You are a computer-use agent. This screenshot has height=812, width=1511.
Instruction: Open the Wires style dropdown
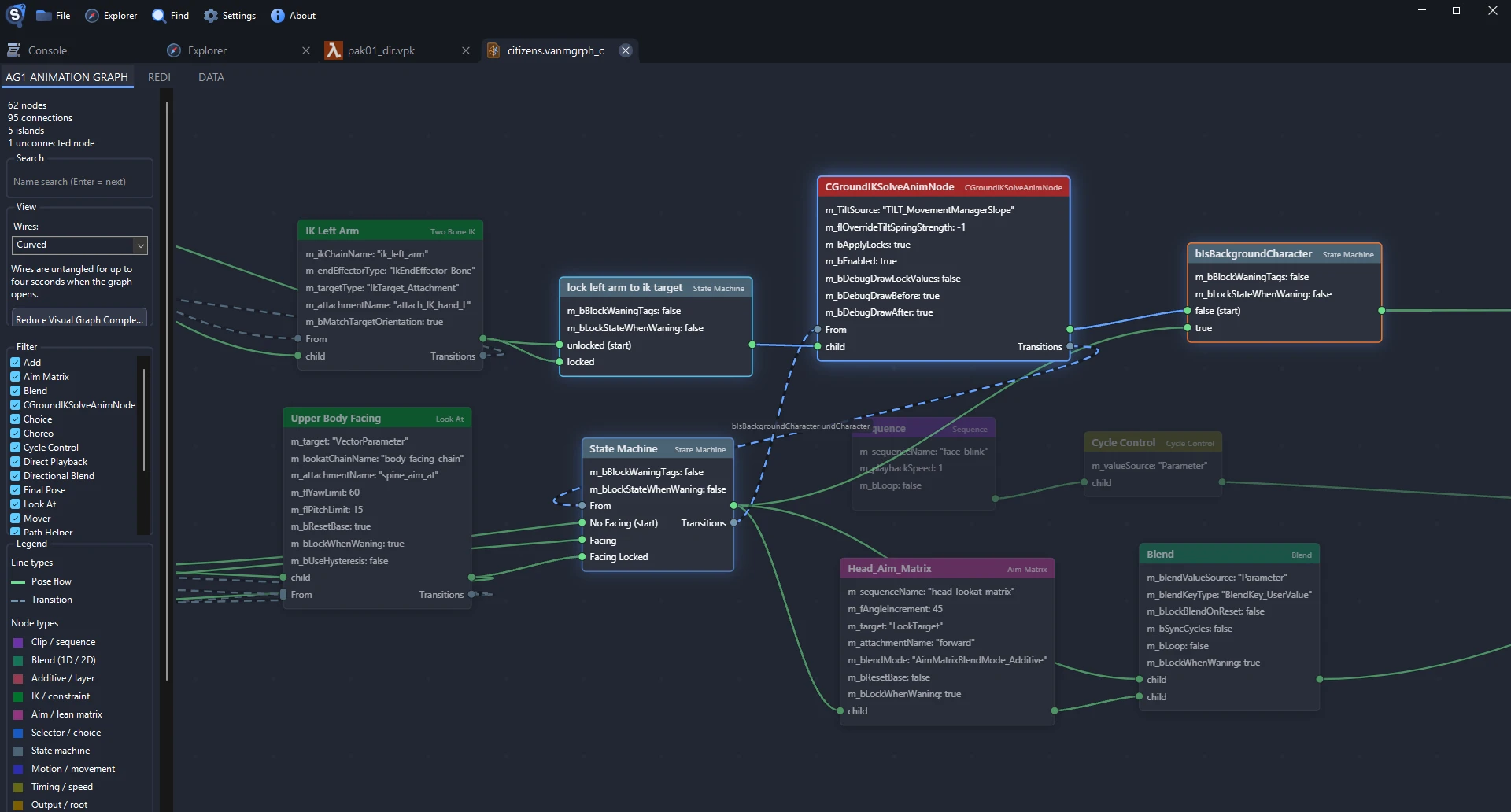point(79,245)
